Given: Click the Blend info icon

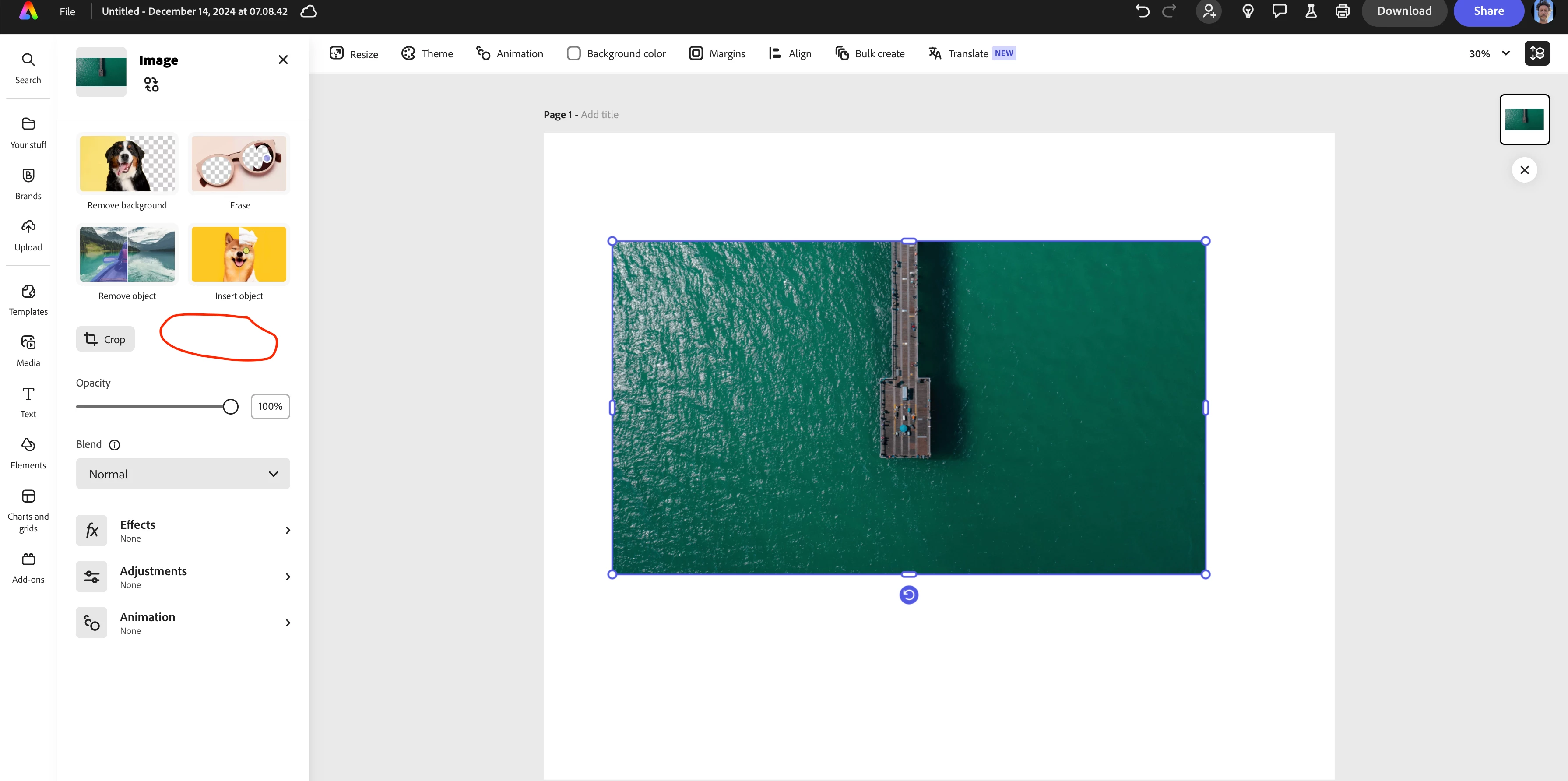Looking at the screenshot, I should pos(114,444).
